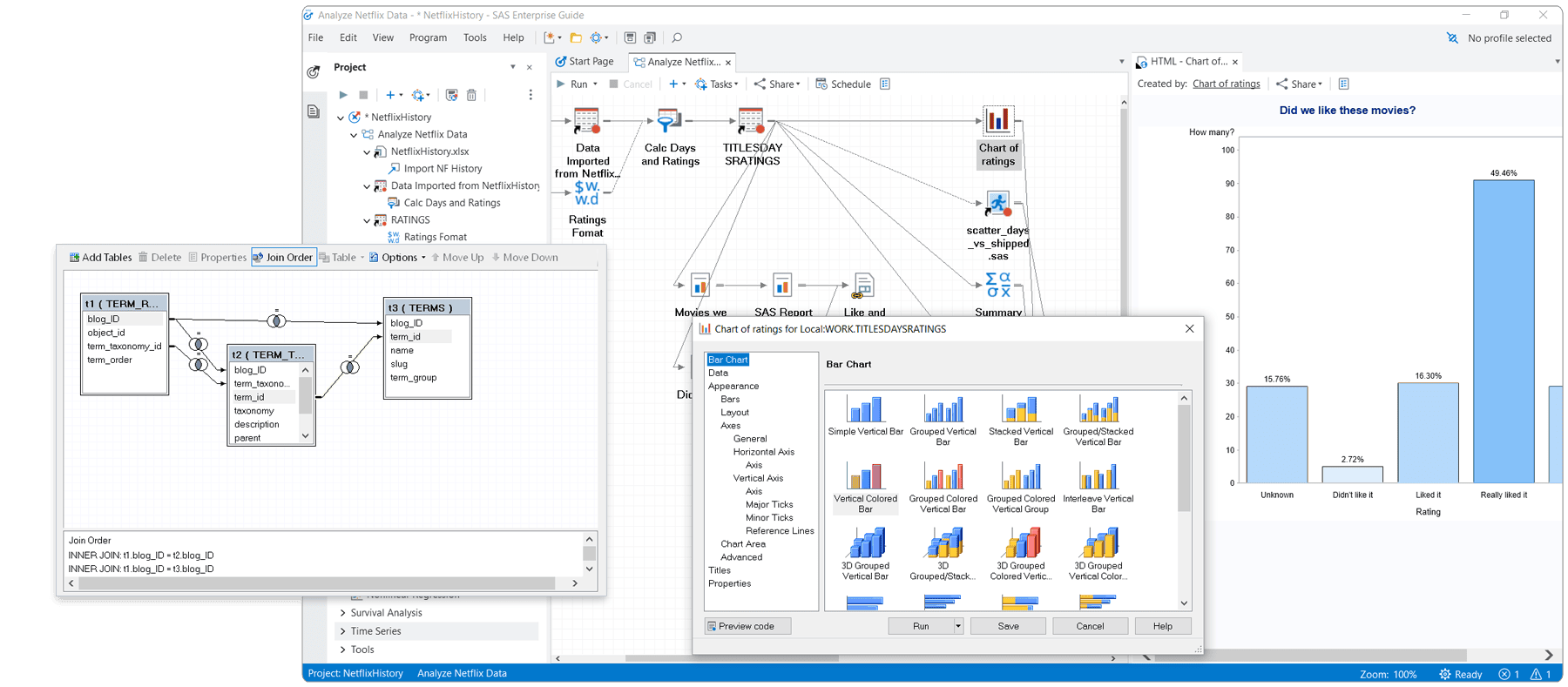Choose Simple Vertical Bar chart type
The width and height of the screenshot is (1568, 687).
(865, 415)
